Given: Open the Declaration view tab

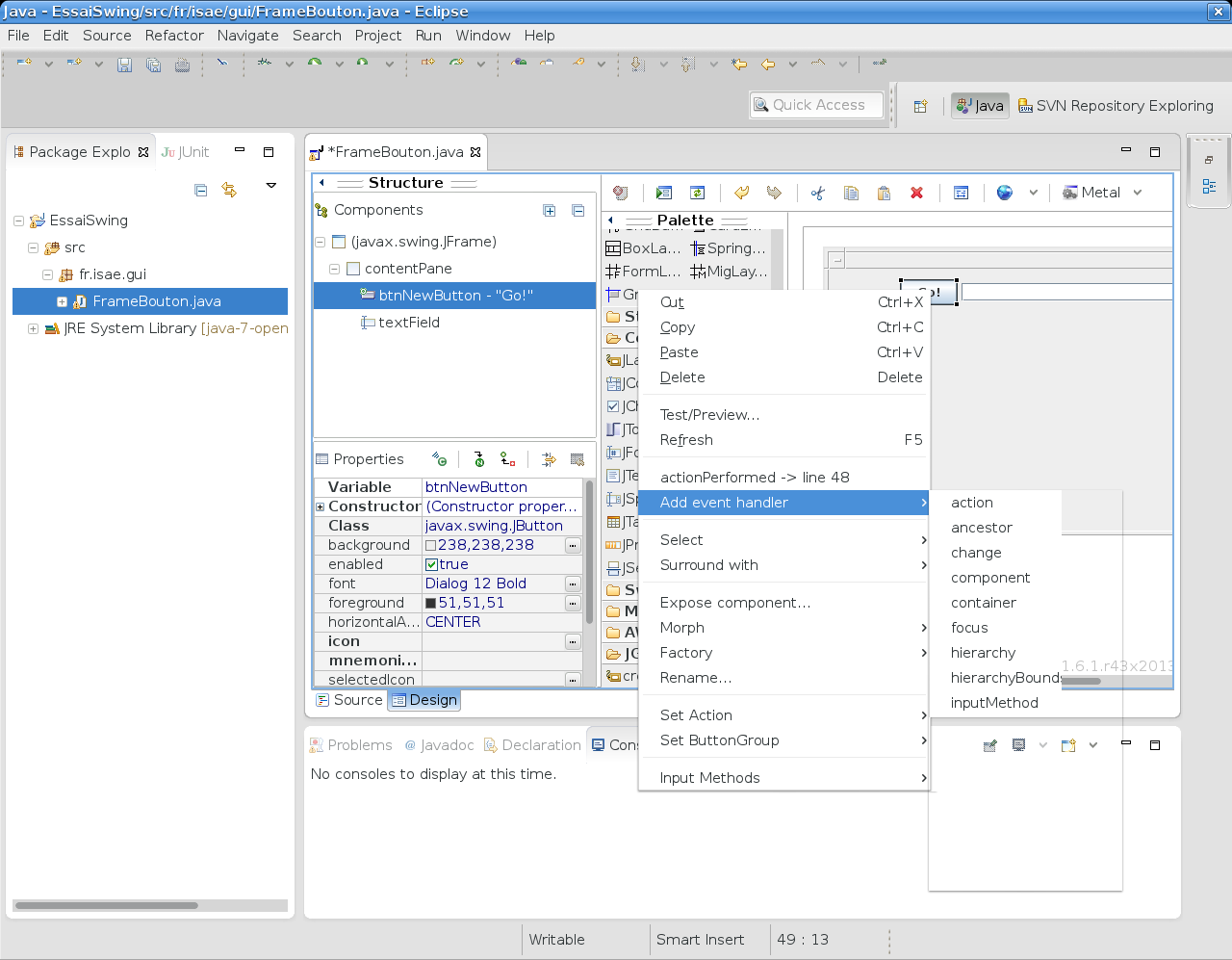Looking at the screenshot, I should pyautogui.click(x=532, y=745).
